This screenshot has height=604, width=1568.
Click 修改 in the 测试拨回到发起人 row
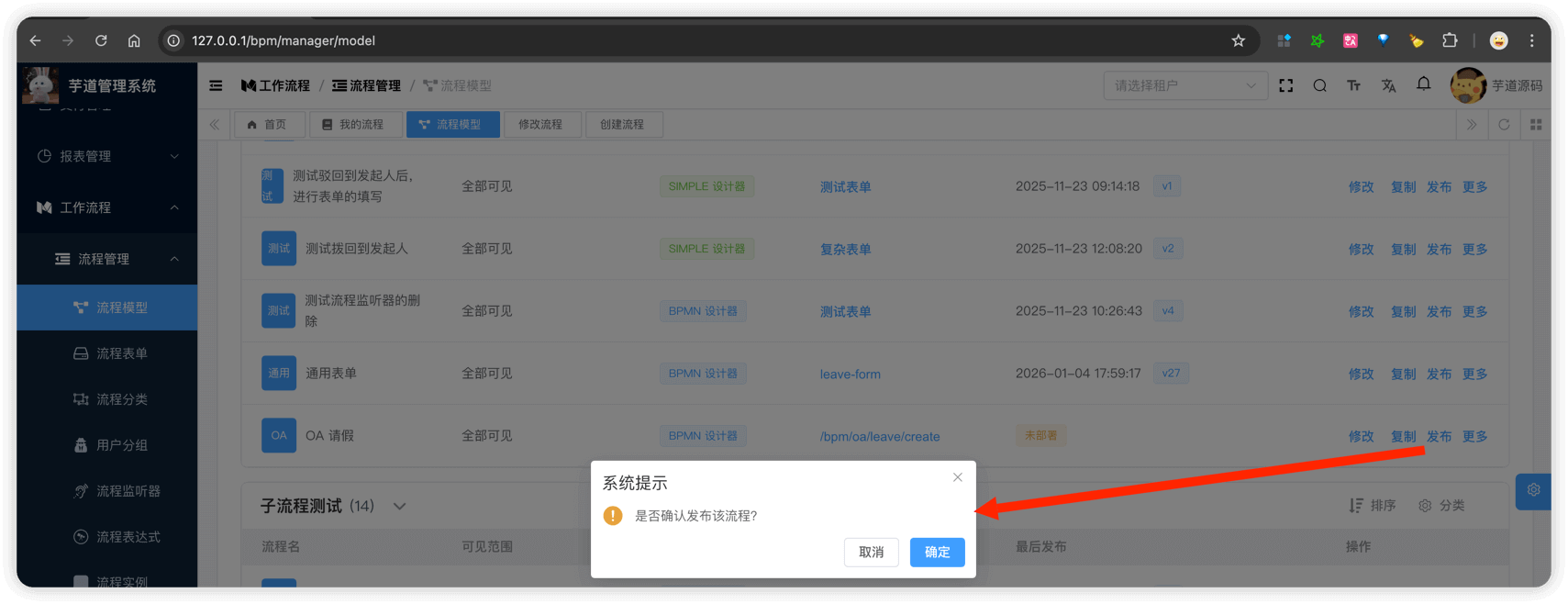(1361, 249)
